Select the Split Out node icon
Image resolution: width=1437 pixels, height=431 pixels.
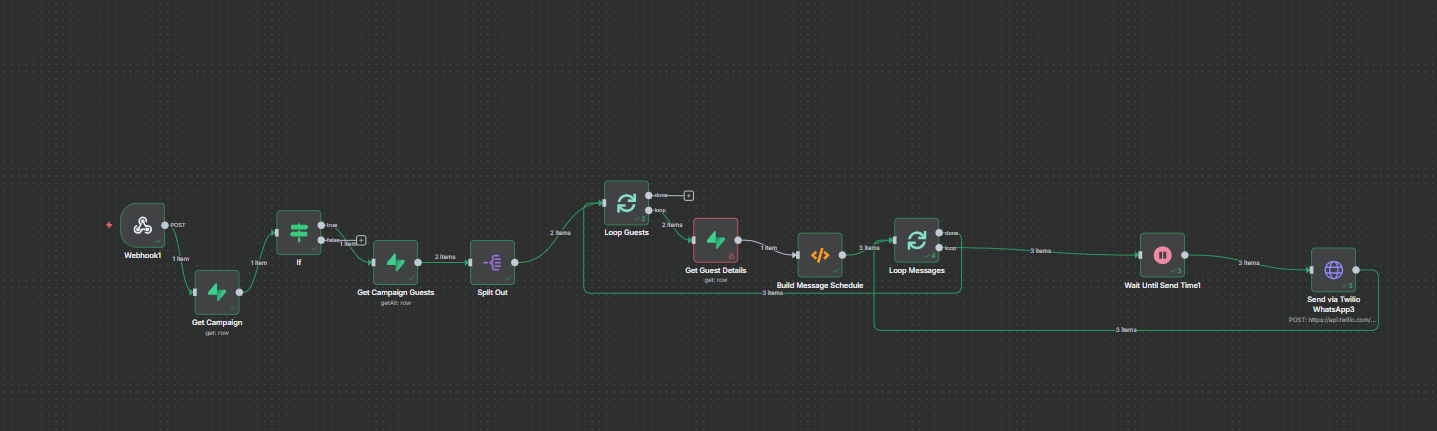click(492, 262)
